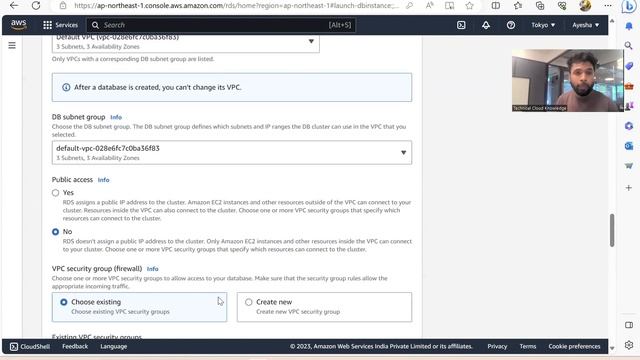Open browser settings ellipsis menu
Screen dimensions: 640x360
(x=608, y=6)
